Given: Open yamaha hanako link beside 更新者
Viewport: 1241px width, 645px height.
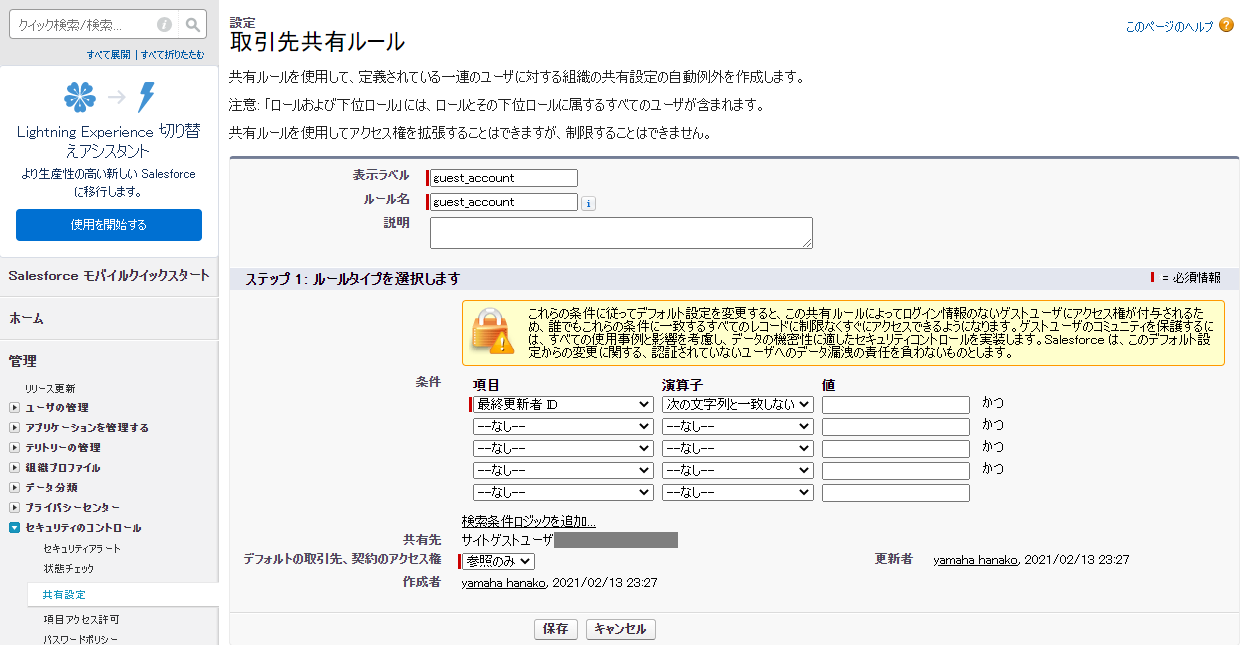Looking at the screenshot, I should pyautogui.click(x=976, y=560).
